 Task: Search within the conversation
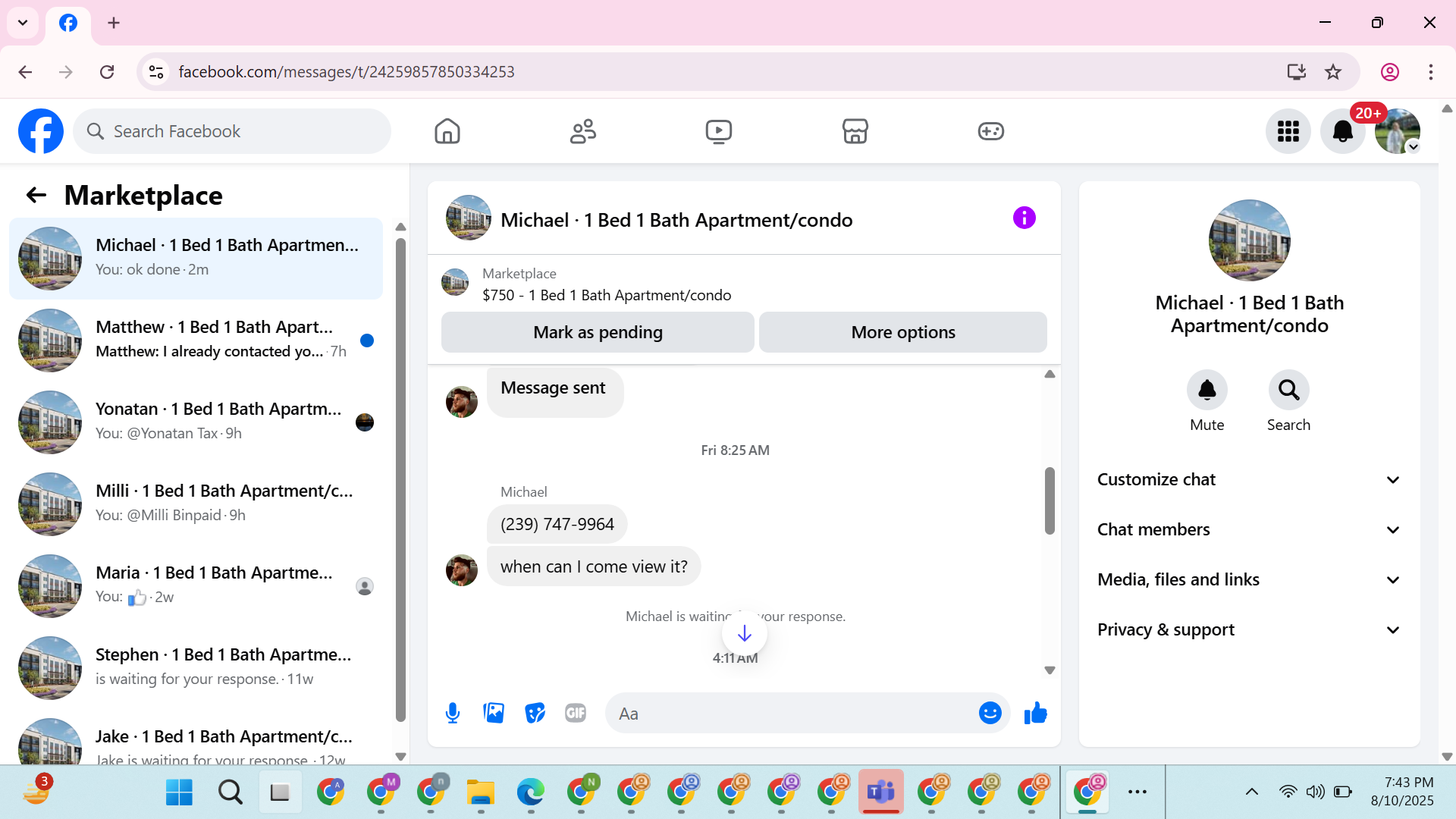click(1288, 390)
